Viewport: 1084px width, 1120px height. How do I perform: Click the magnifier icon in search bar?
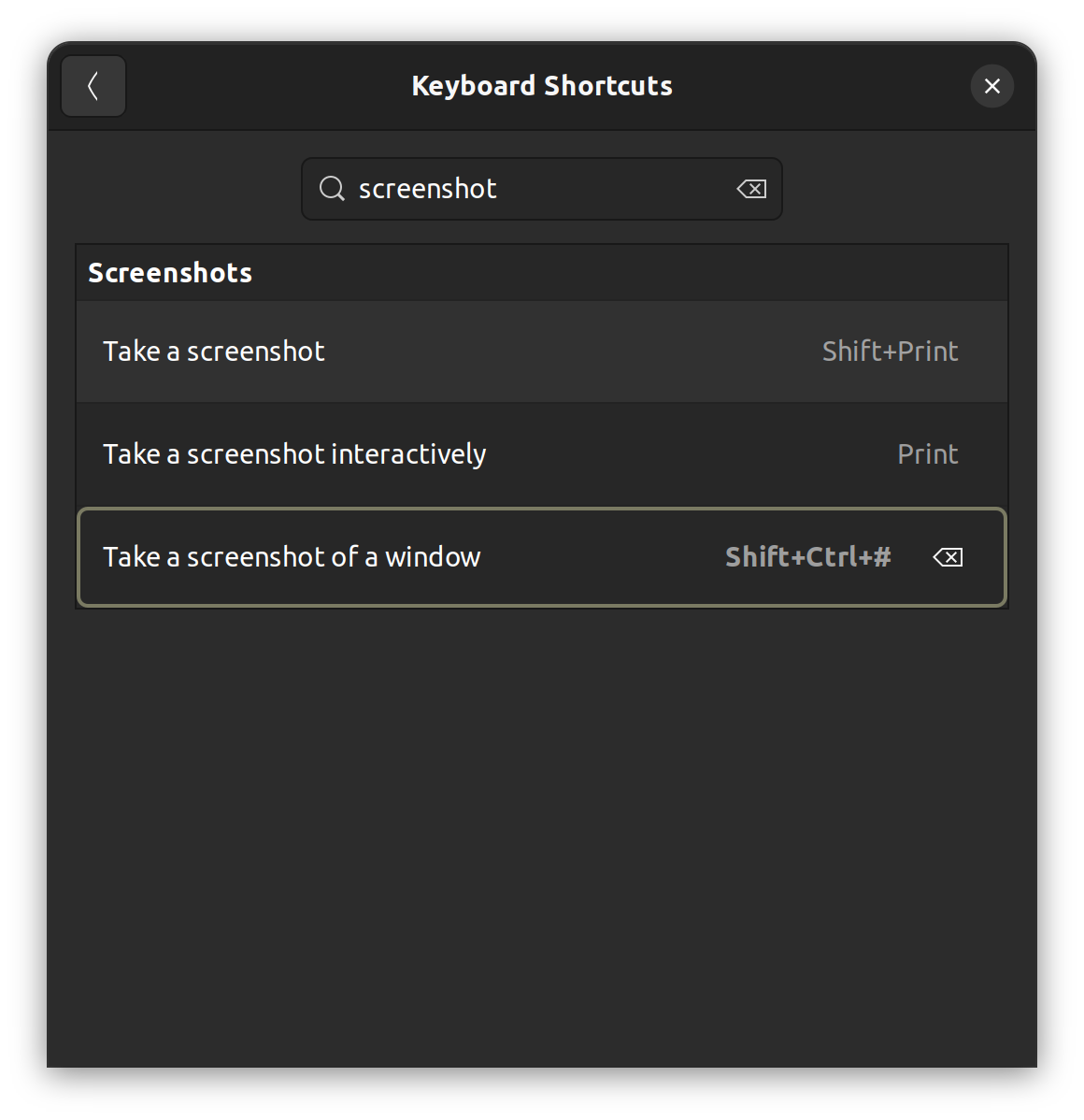(332, 189)
